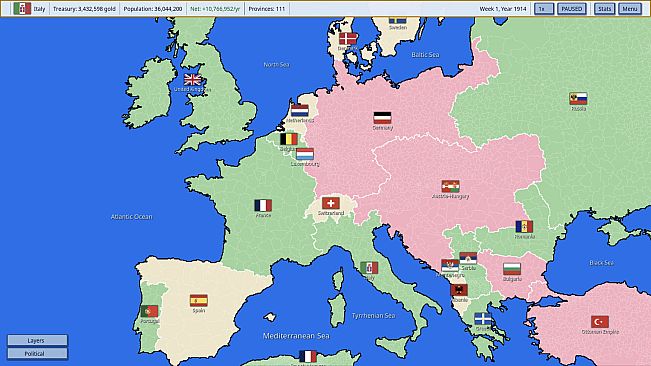Click the United Kingdom flag icon
Viewport: 651px width, 366px height.
192,79
